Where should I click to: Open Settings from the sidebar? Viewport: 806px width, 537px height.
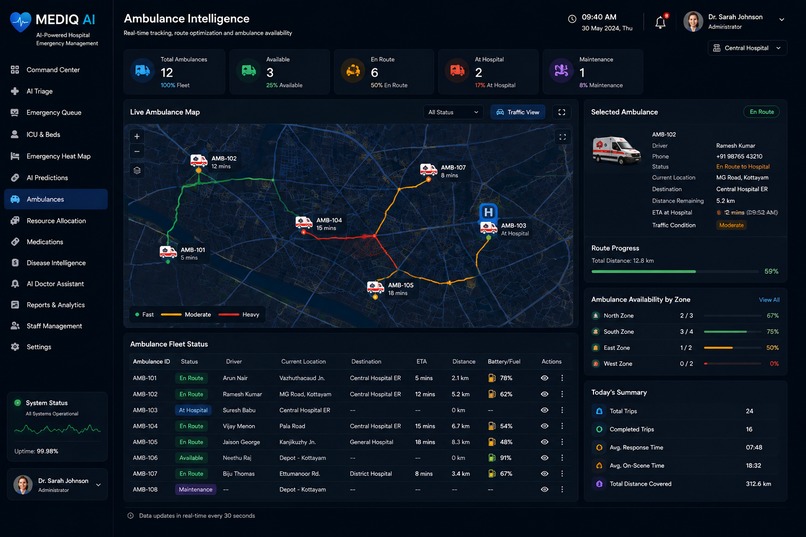click(x=56, y=347)
